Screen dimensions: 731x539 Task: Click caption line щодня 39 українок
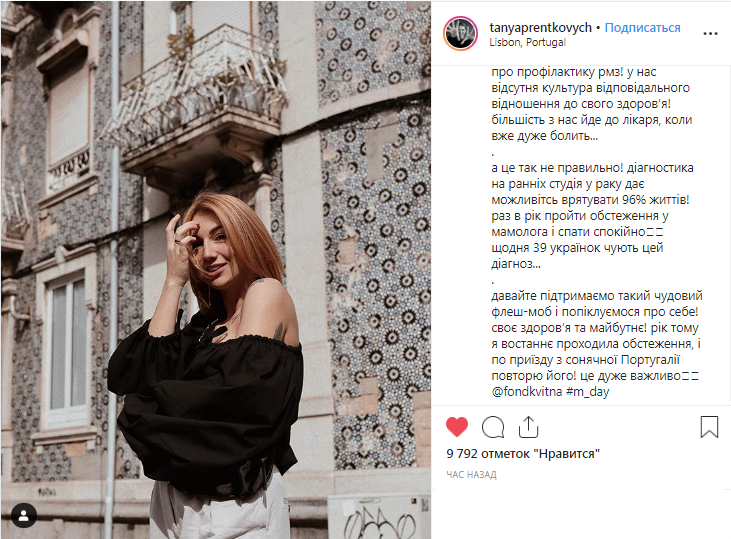coord(577,248)
